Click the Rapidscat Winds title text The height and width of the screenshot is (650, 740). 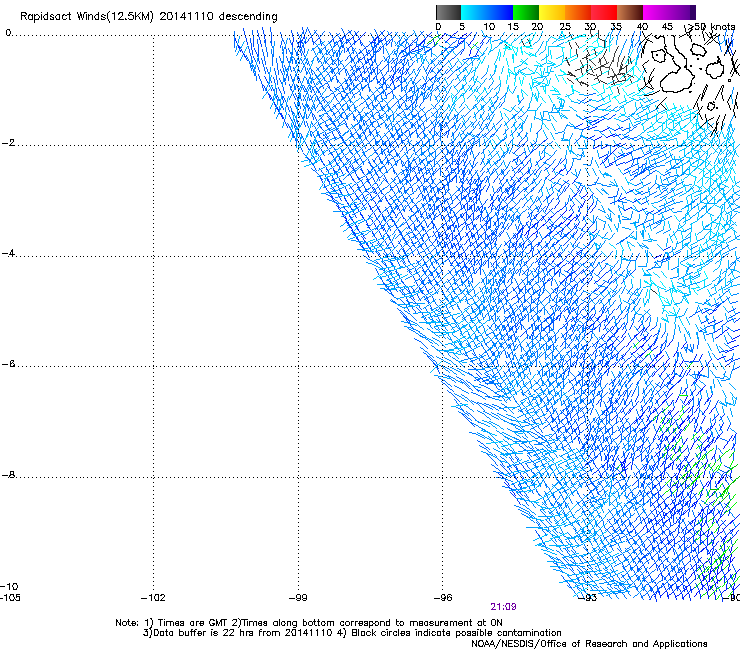coord(149,16)
